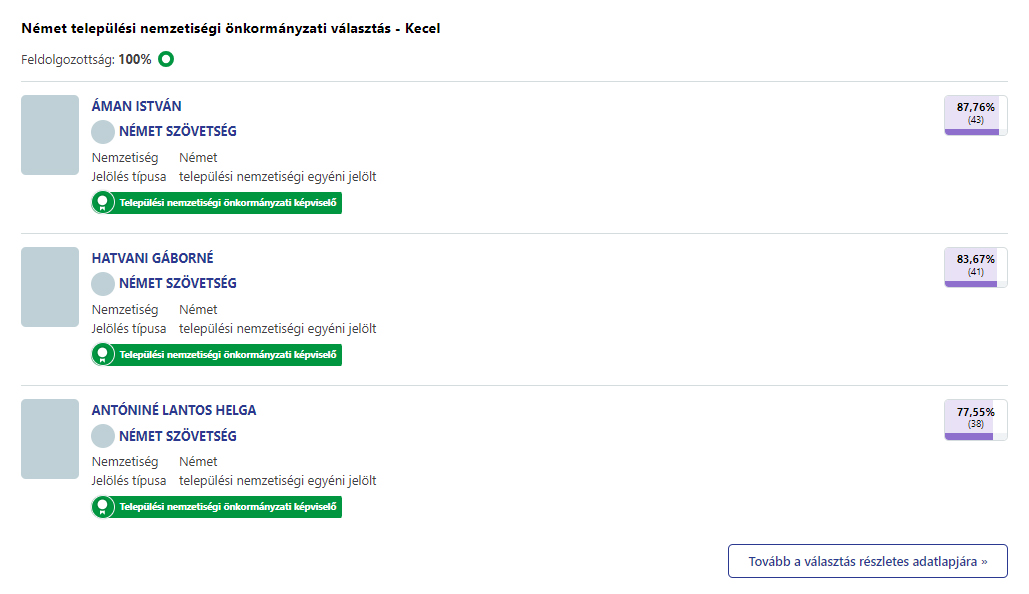This screenshot has height=594, width=1029.
Task: Select candidate name Áman István
Action: [137, 106]
